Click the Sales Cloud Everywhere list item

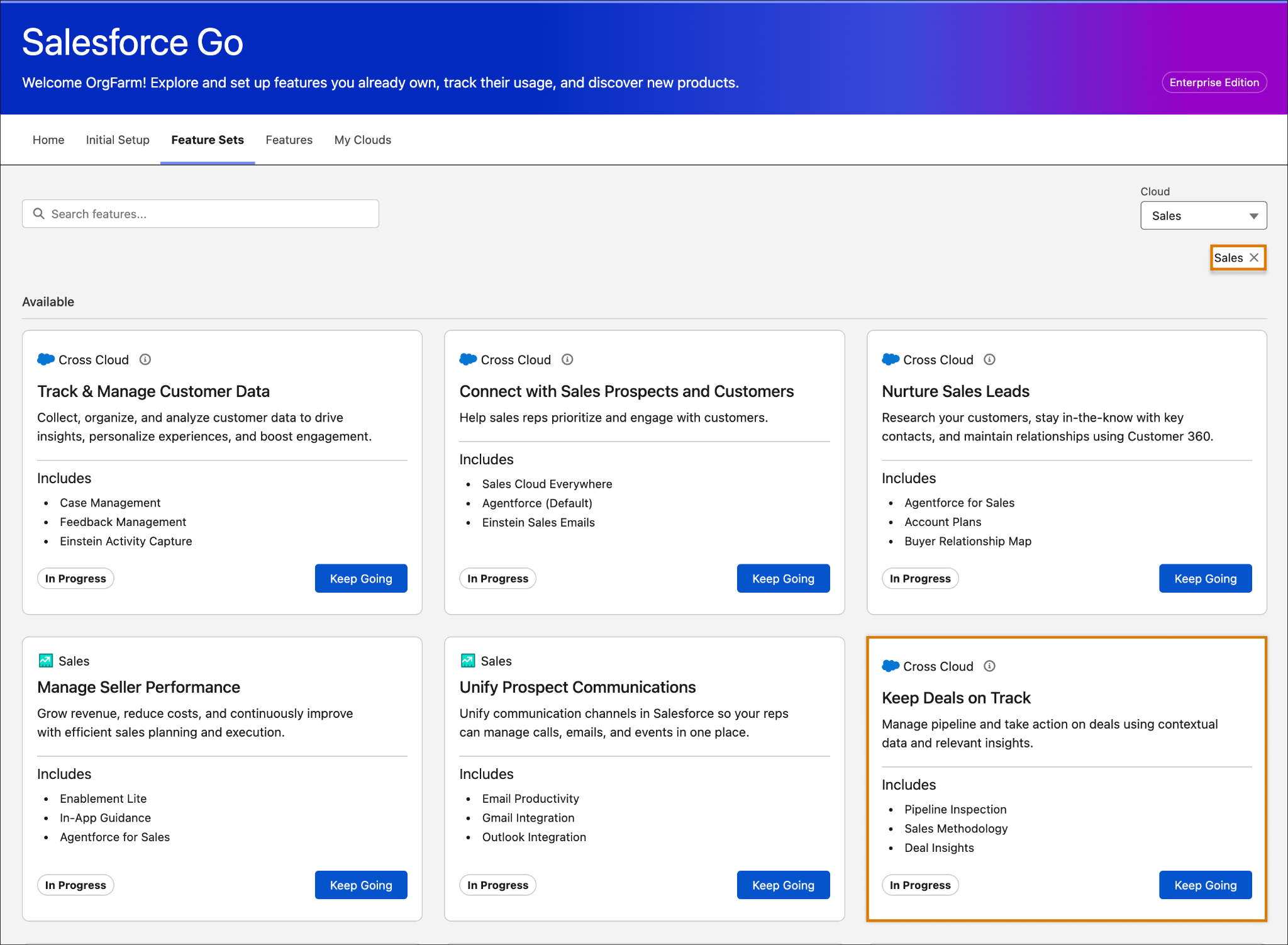click(547, 484)
